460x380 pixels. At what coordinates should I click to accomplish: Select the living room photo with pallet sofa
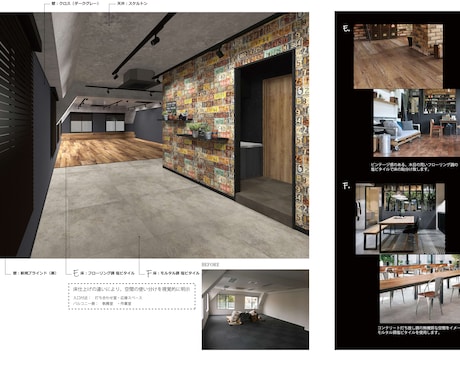[416, 122]
